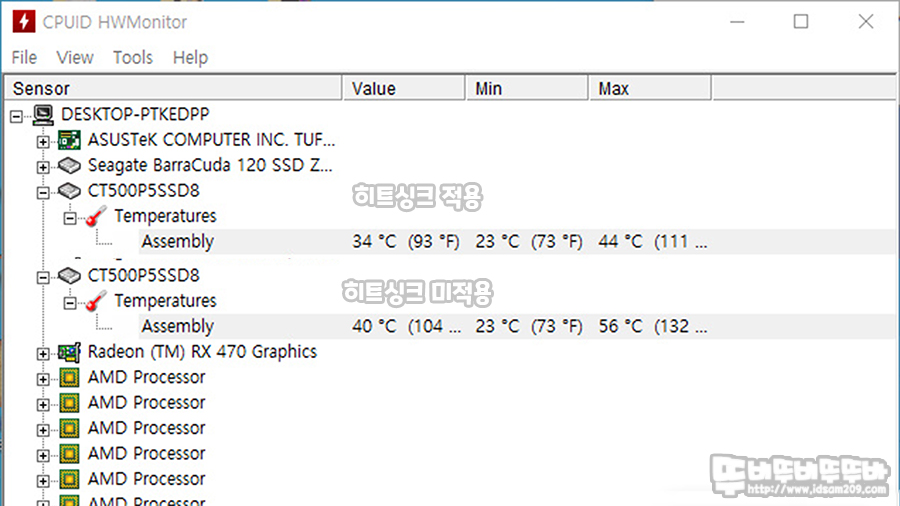Screen dimensions: 900x506
Task: Expand the Radeon RX 470 Graphics node
Action: click(43, 354)
